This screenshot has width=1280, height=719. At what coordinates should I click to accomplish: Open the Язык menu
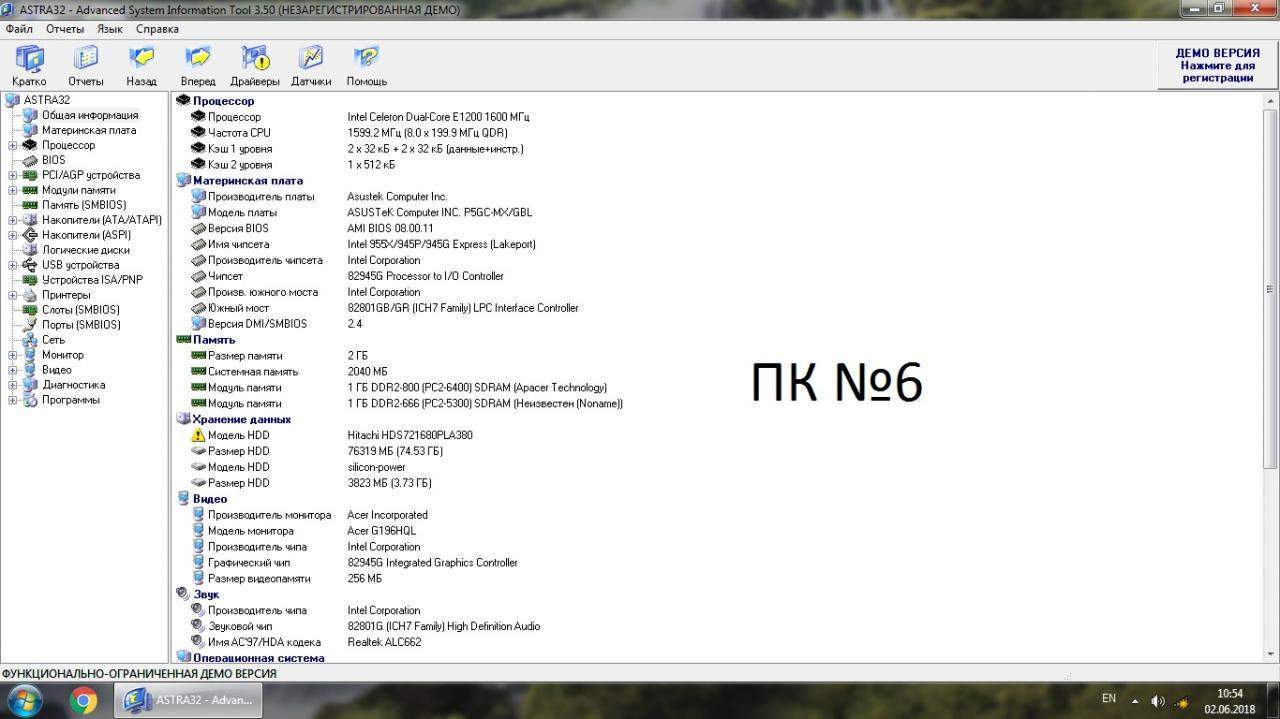click(110, 29)
